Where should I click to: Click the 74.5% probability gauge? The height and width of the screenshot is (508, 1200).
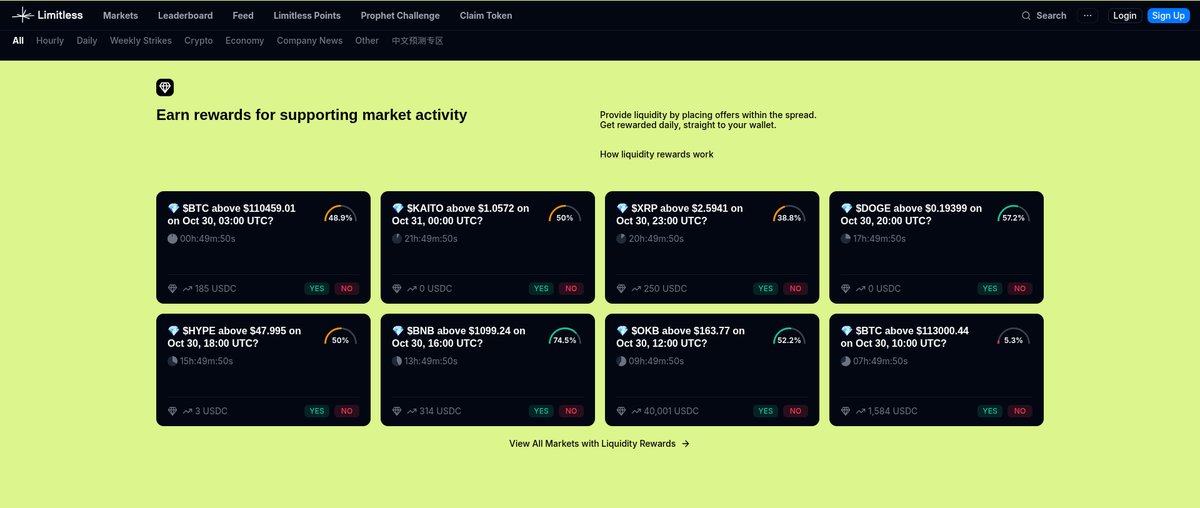tap(565, 337)
